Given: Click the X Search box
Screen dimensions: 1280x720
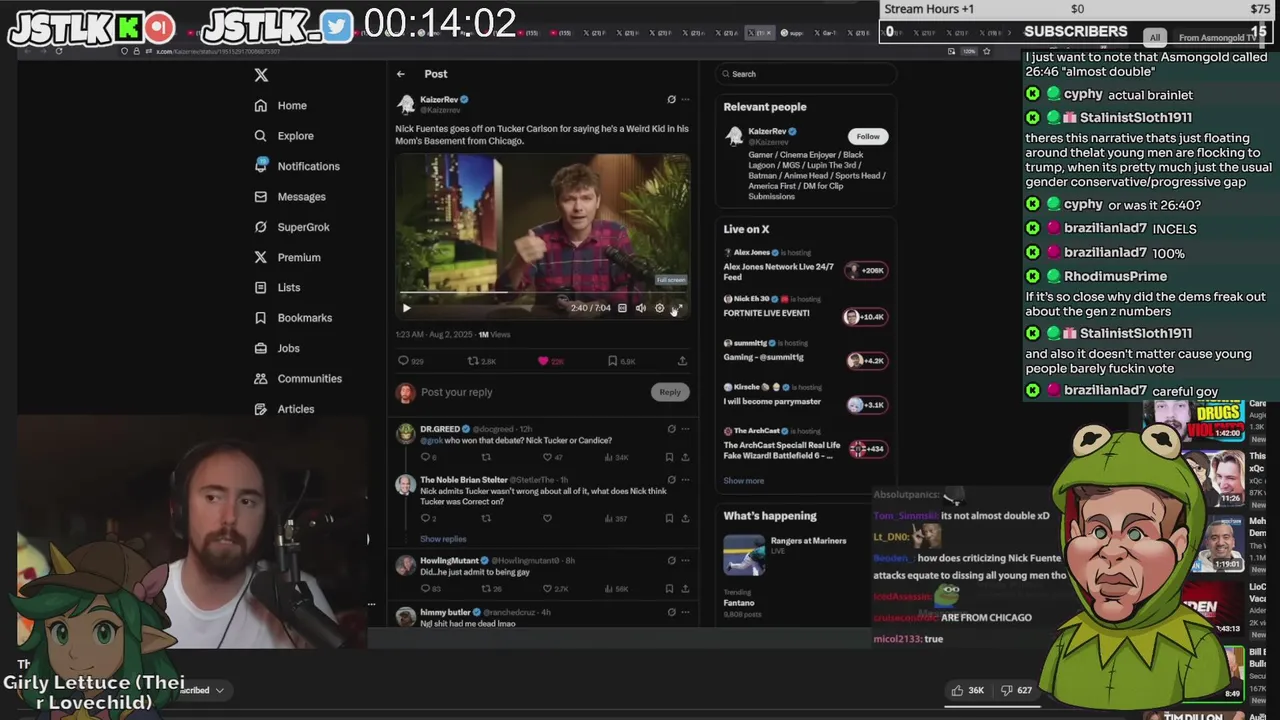Looking at the screenshot, I should click(805, 74).
